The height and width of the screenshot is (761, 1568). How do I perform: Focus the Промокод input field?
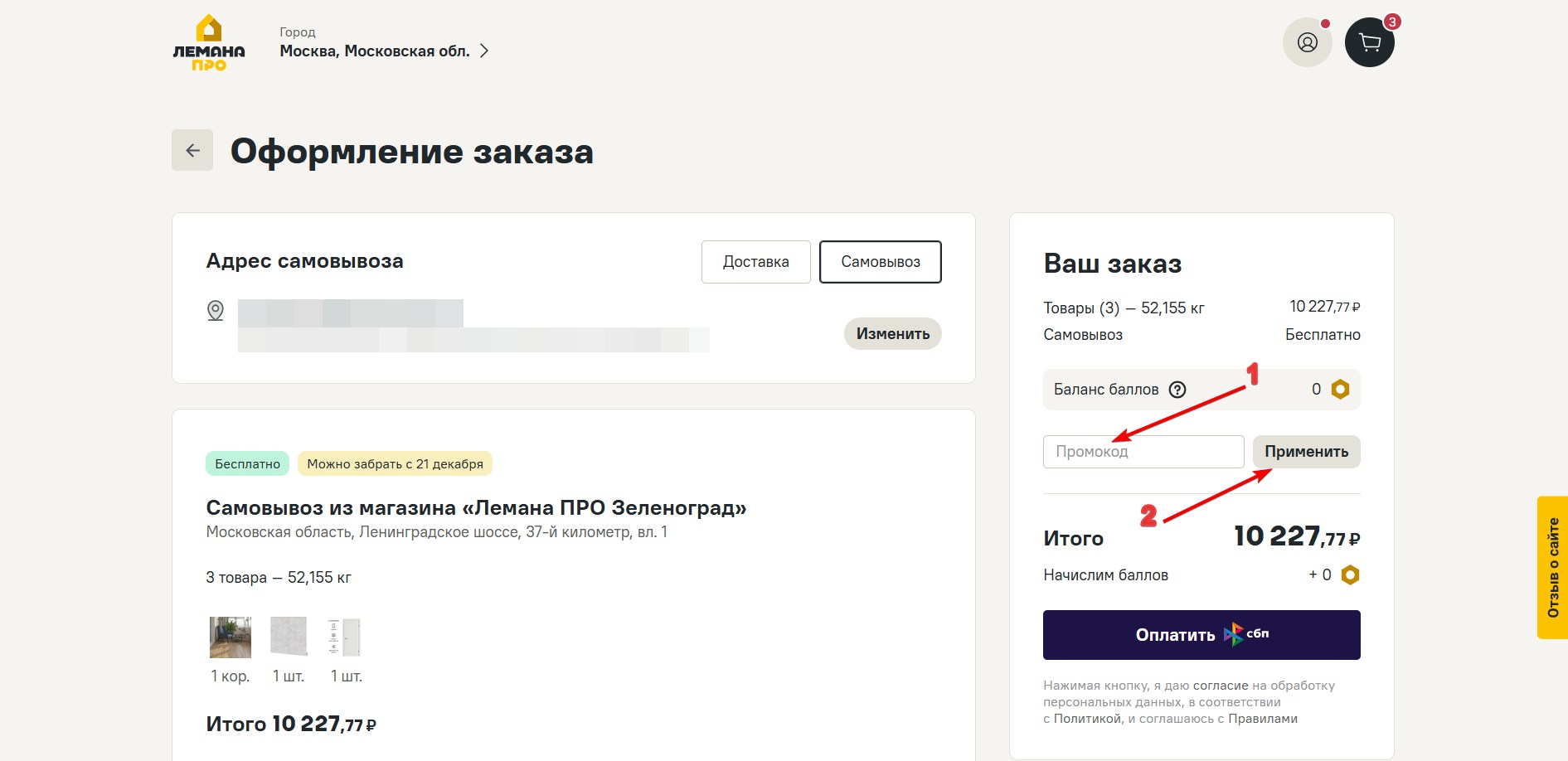point(1143,452)
